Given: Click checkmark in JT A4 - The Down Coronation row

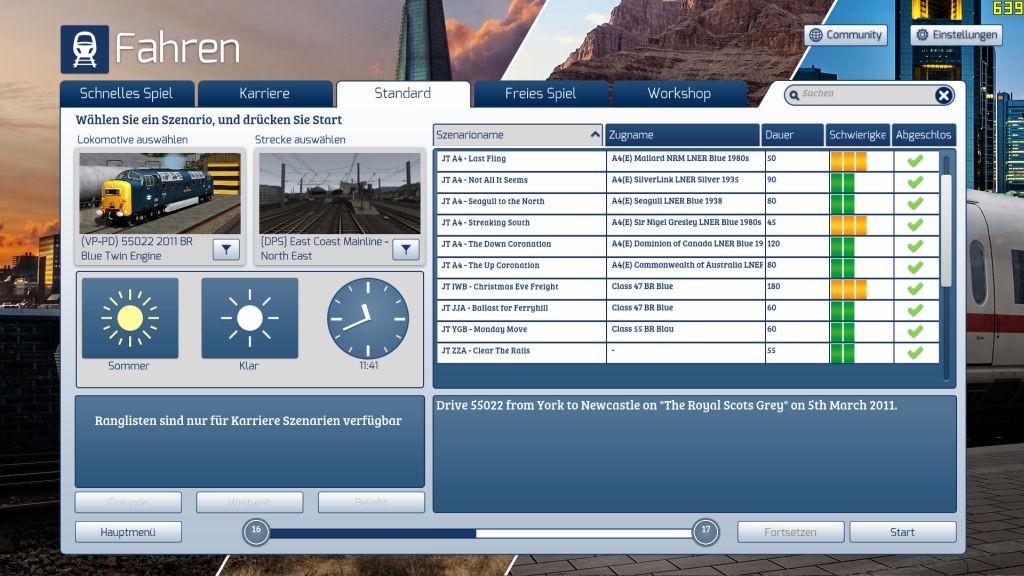Looking at the screenshot, I should (915, 246).
